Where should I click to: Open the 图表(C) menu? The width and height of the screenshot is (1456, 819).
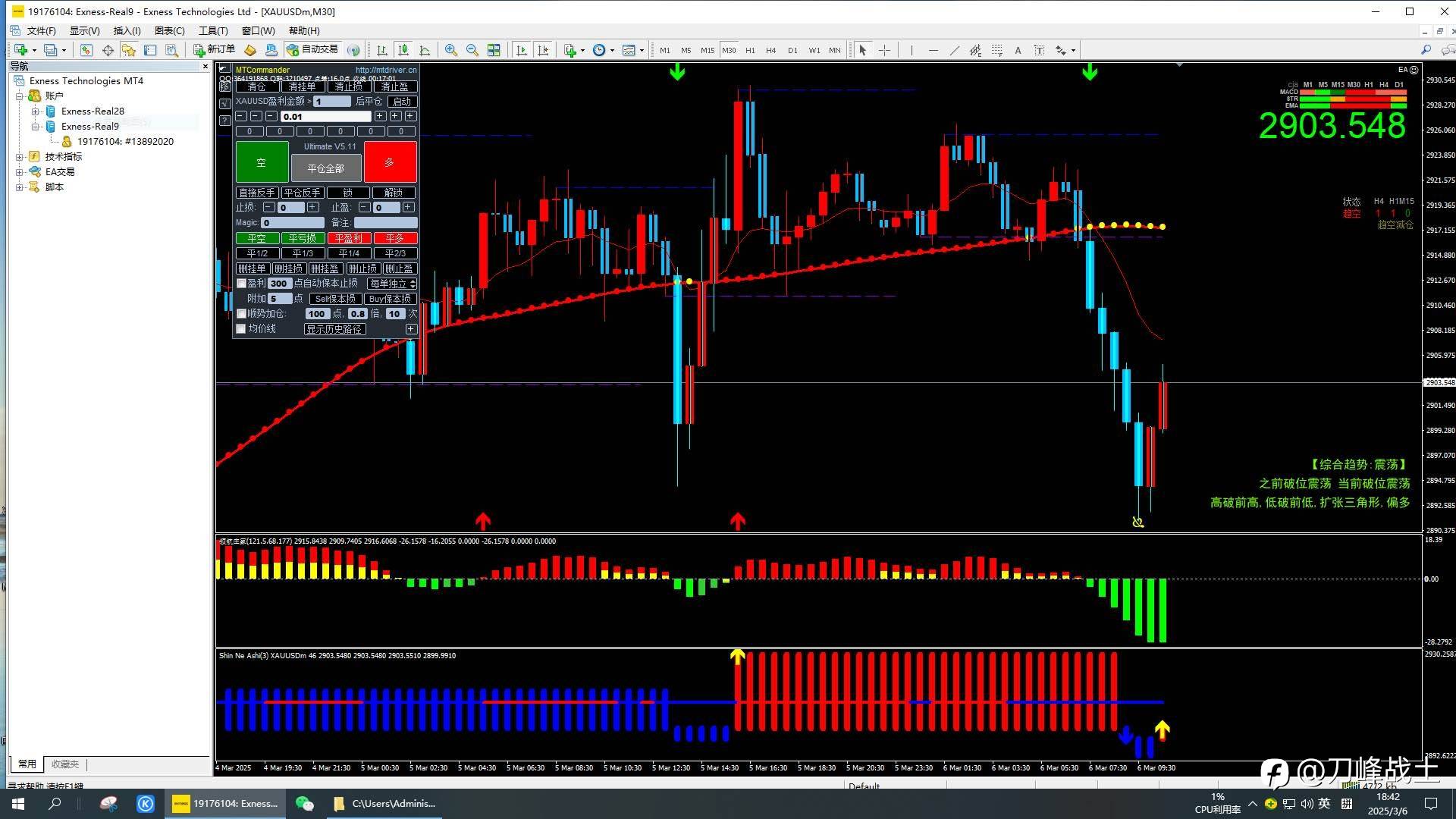click(169, 30)
